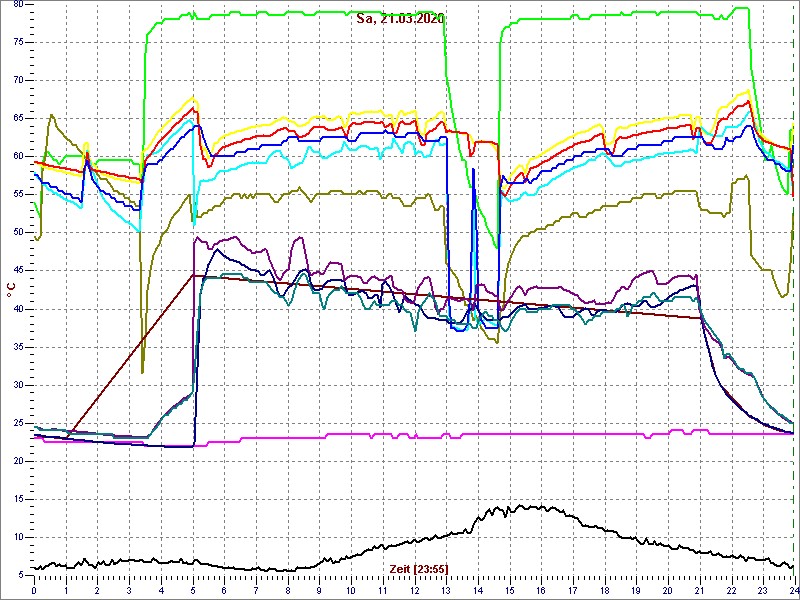Click hour label 9 on time axis
Screen dimensions: 800x600
tap(319, 590)
